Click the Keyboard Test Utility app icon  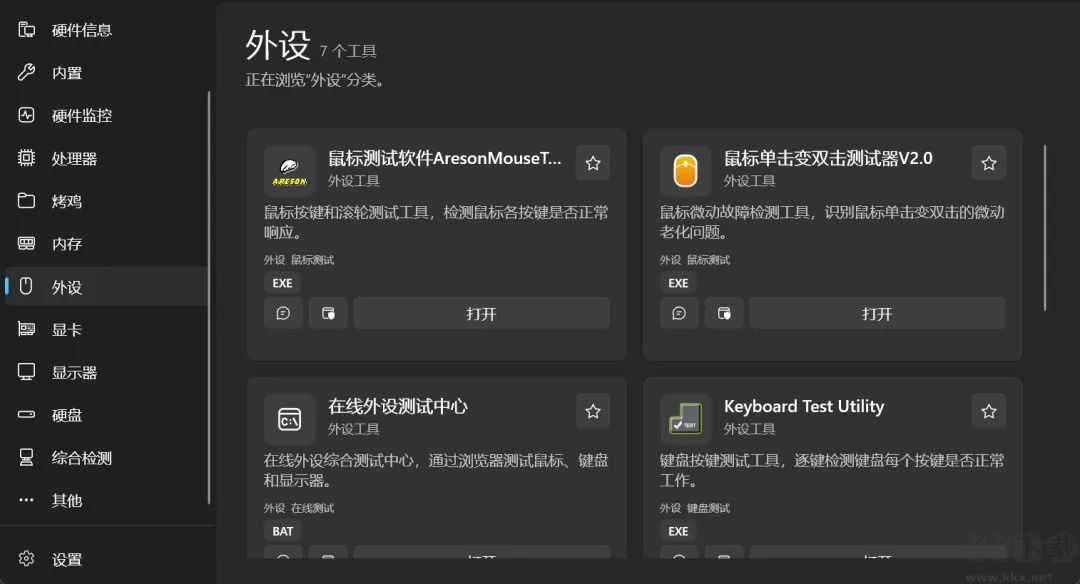[x=685, y=419]
